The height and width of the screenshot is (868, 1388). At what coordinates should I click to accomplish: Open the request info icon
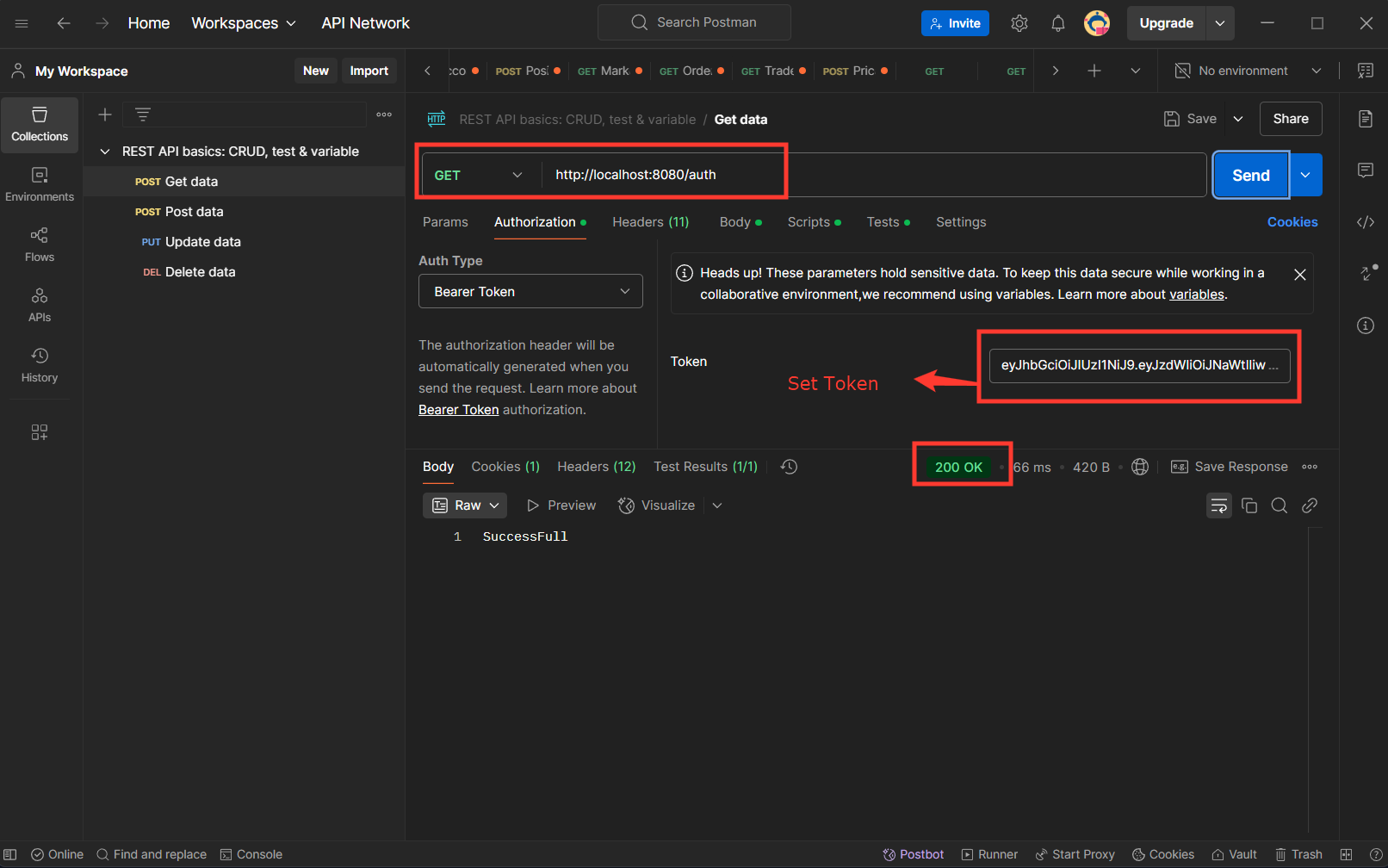(x=1366, y=325)
